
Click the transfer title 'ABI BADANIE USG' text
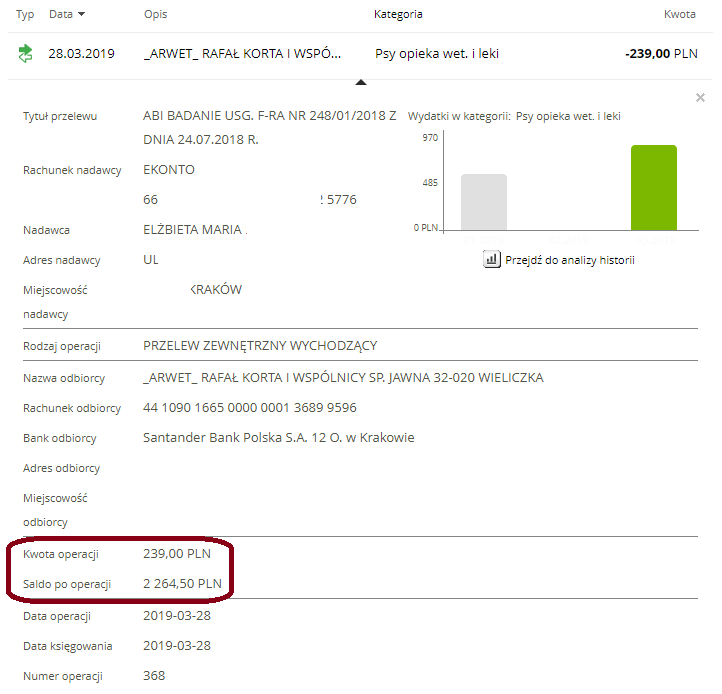(269, 128)
